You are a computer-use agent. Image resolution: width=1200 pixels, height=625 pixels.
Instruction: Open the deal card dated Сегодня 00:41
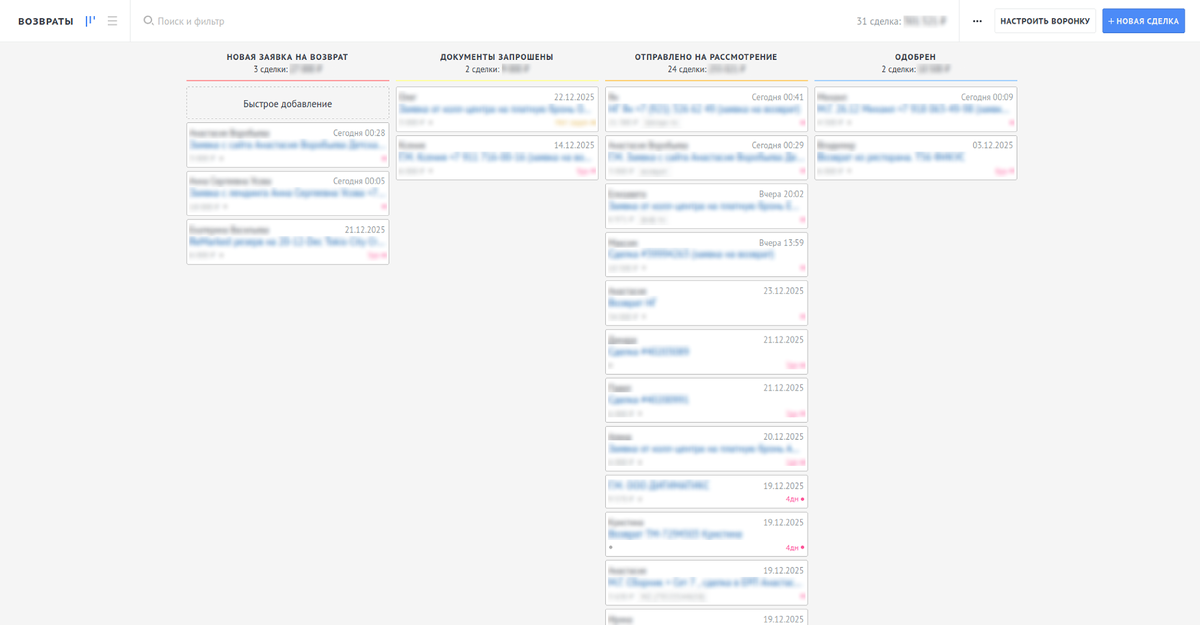706,109
